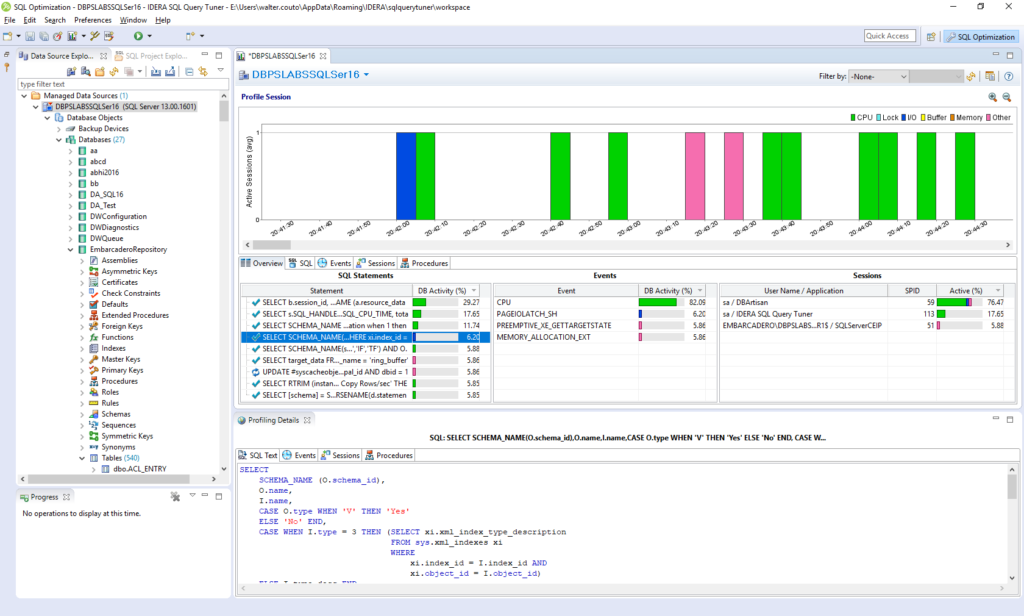The height and width of the screenshot is (616, 1024).
Task: Zoom in on the Profile Session chart
Action: pyautogui.click(x=992, y=98)
